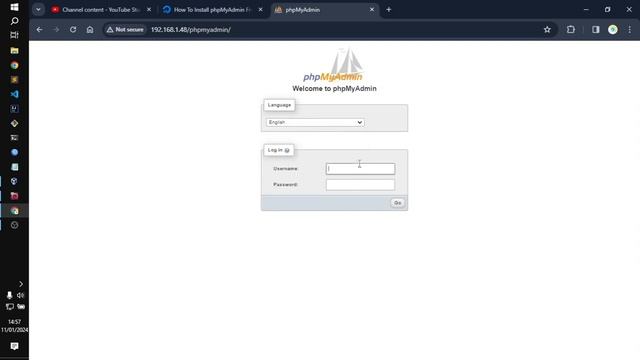This screenshot has height=360, width=640.
Task: Open the Windows Start menu
Action: point(14,7)
